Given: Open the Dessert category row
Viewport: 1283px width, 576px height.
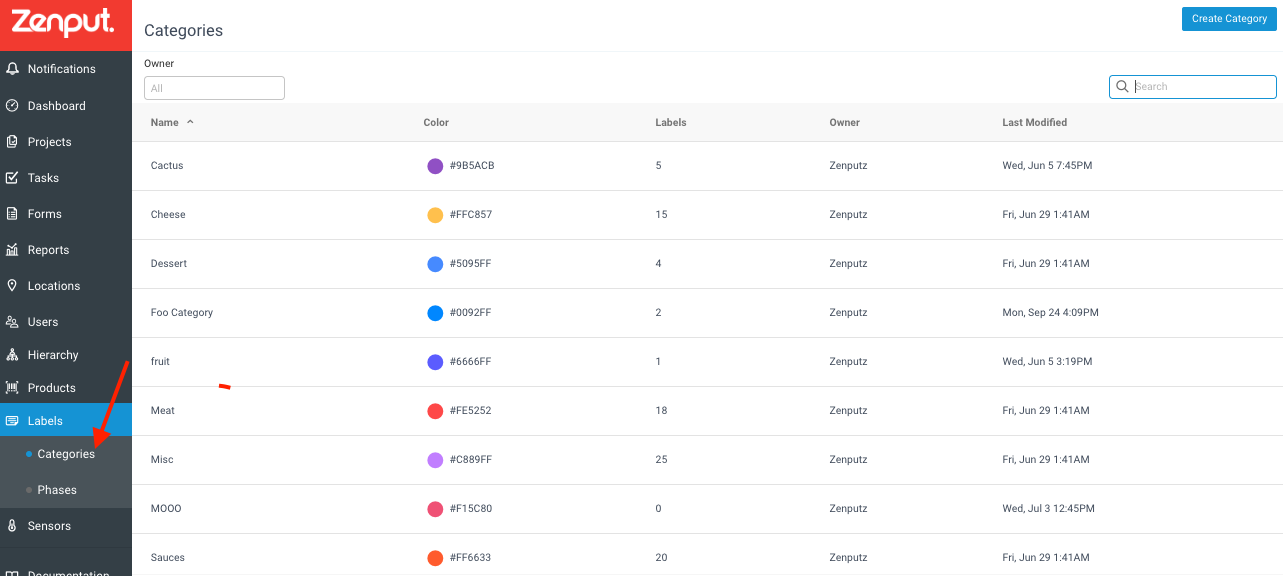Looking at the screenshot, I should 707,264.
